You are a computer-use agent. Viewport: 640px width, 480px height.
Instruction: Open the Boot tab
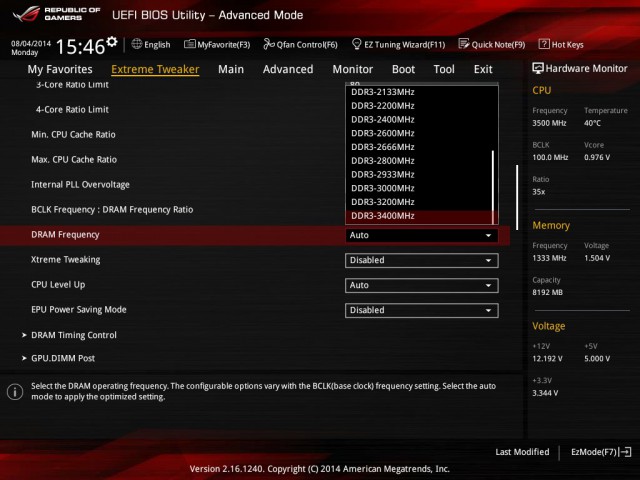click(403, 69)
